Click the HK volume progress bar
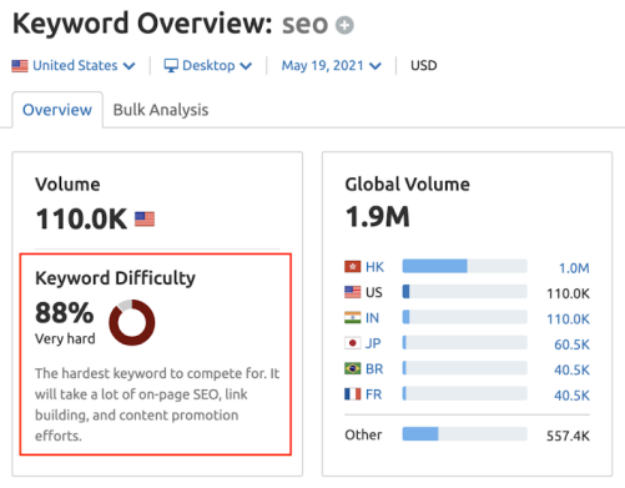The height and width of the screenshot is (488, 625). [465, 266]
